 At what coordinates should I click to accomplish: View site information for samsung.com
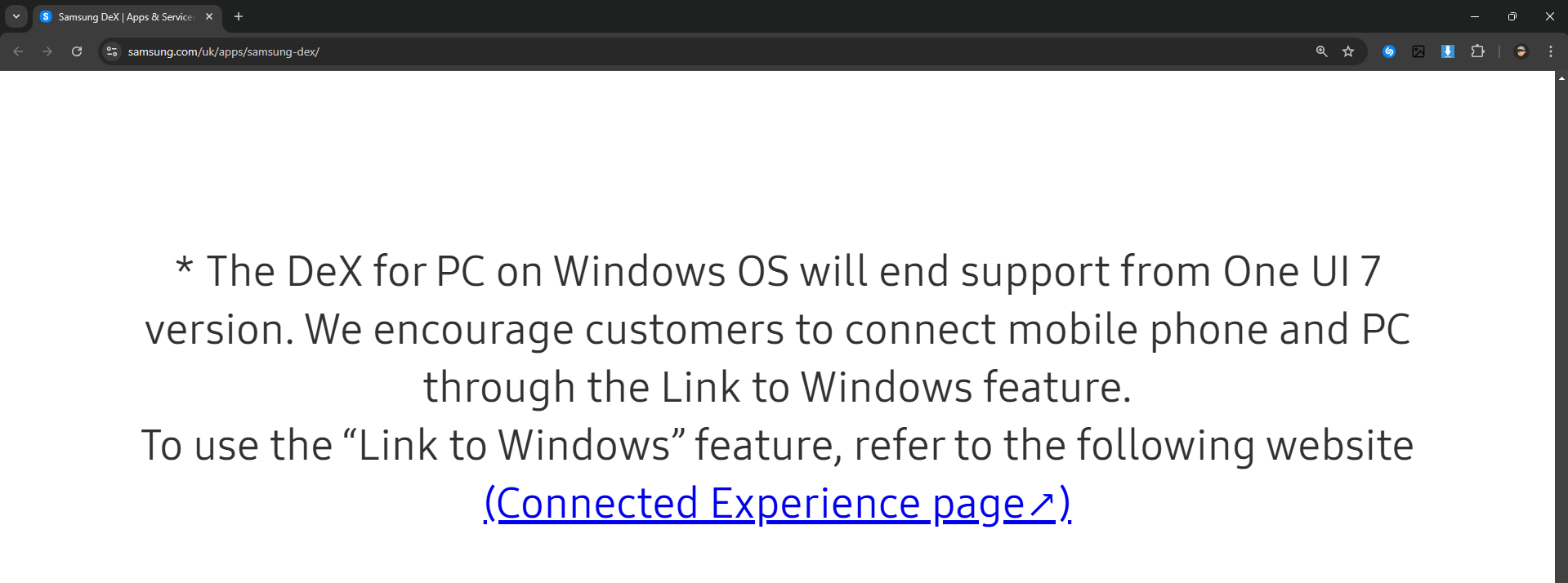point(112,51)
